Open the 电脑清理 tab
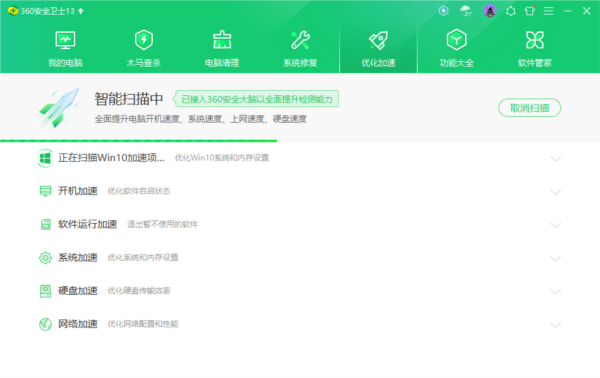600x378 pixels. click(222, 49)
